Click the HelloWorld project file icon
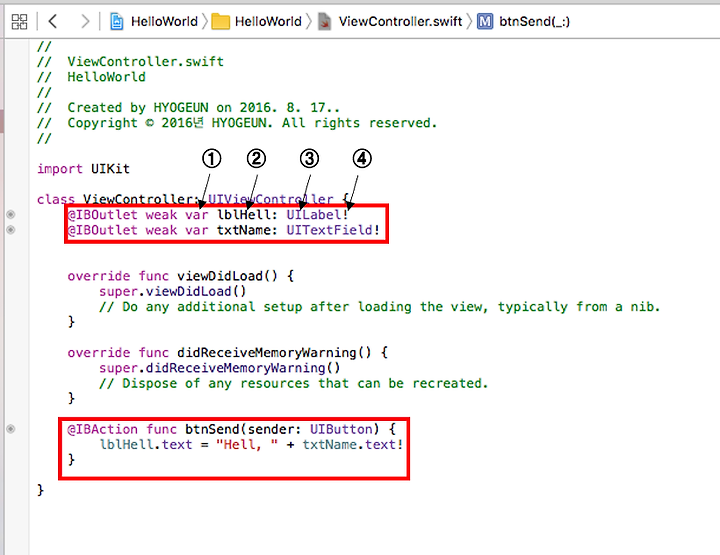The width and height of the screenshot is (720, 555). click(x=117, y=22)
